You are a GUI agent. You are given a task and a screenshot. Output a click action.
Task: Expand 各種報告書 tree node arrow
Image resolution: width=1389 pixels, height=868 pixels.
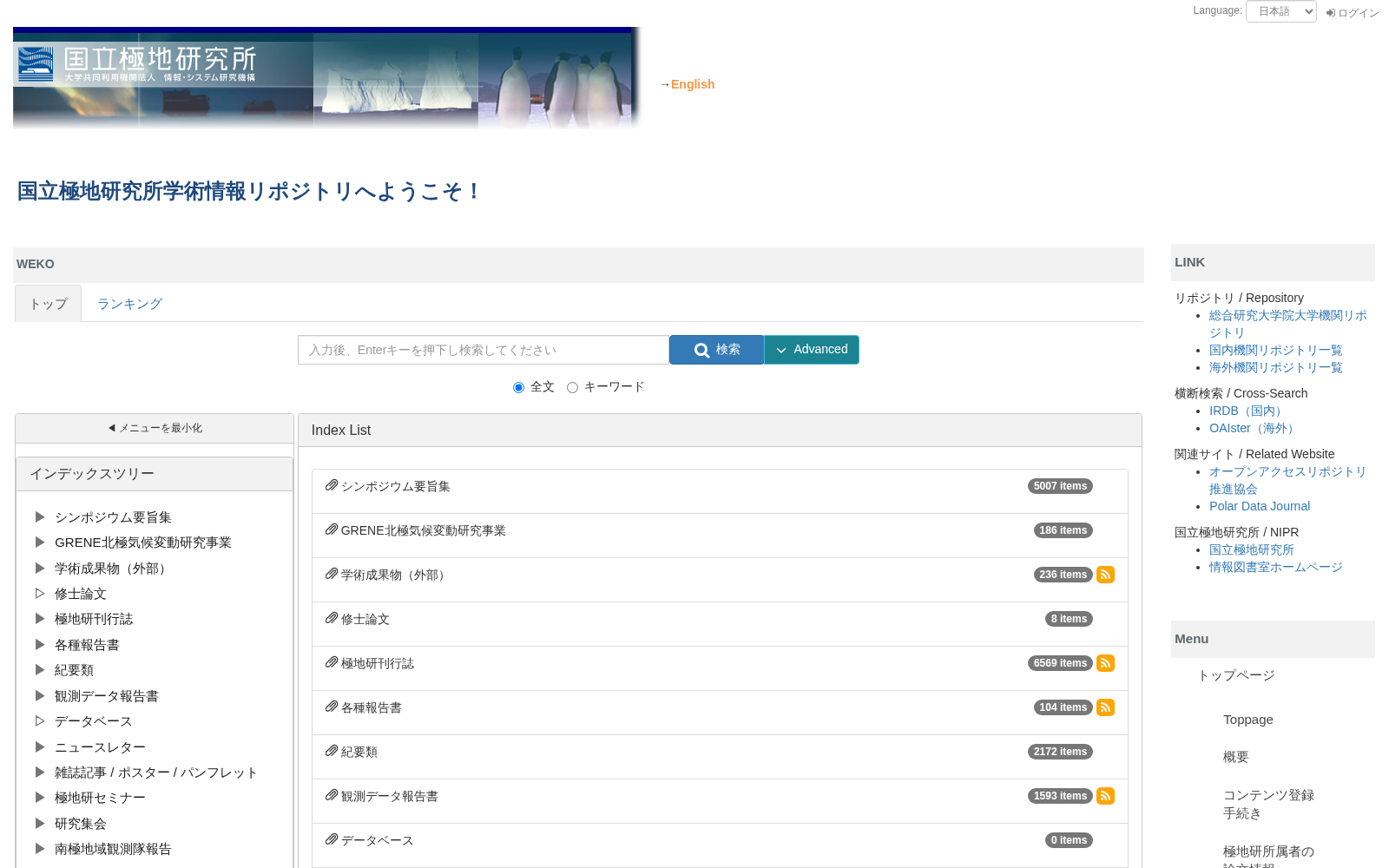coord(40,645)
